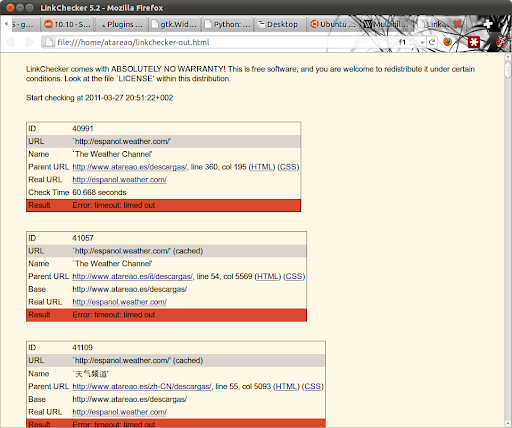Select the ID value 41109
This screenshot has width=512, height=428.
82,348
